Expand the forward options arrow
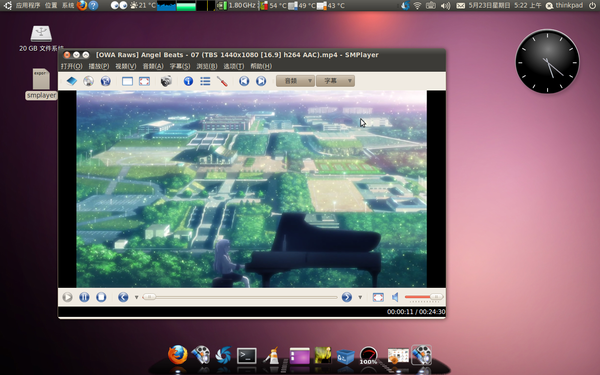600x375 pixels. [360, 297]
